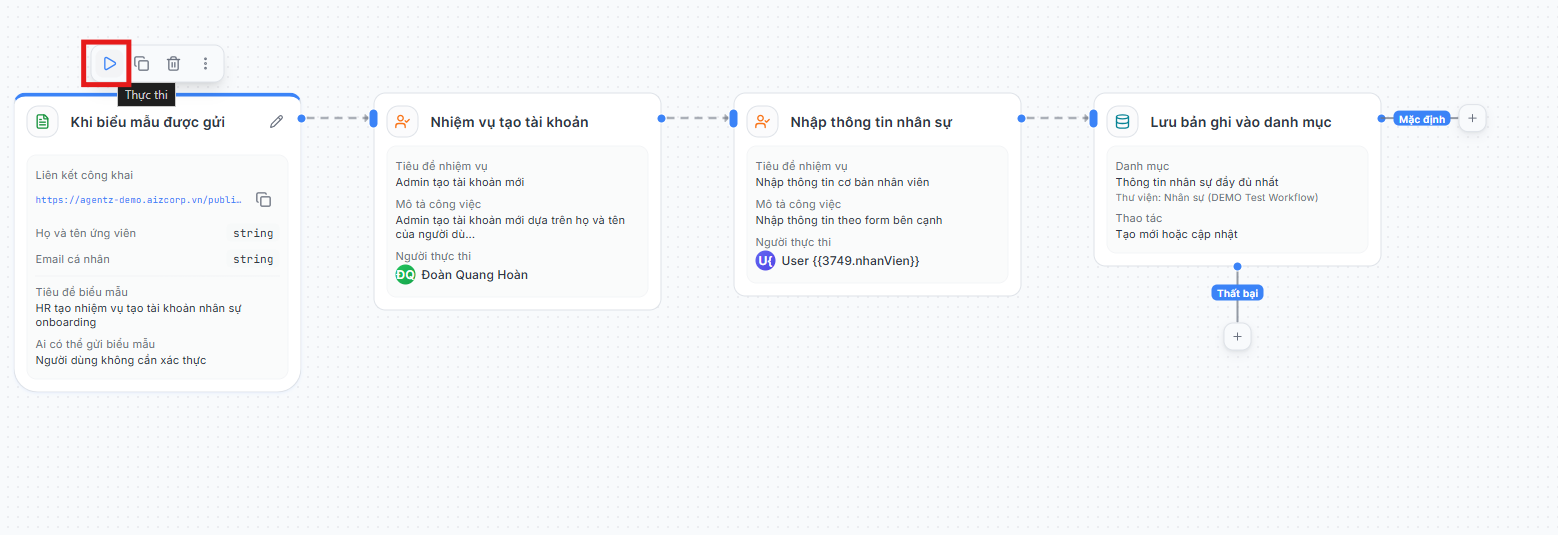The height and width of the screenshot is (535, 1558).
Task: Delete node with the trash icon
Action: pos(174,63)
